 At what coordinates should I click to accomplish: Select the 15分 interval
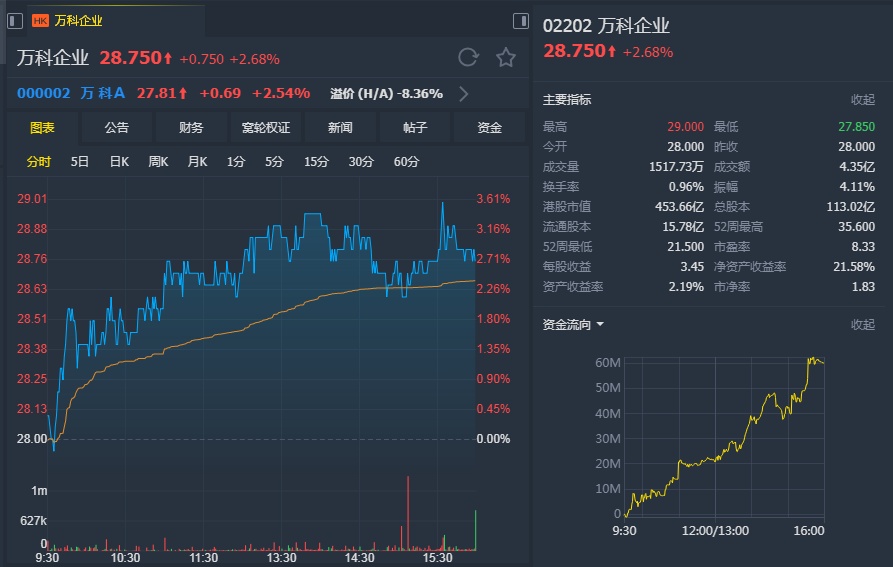[316, 162]
